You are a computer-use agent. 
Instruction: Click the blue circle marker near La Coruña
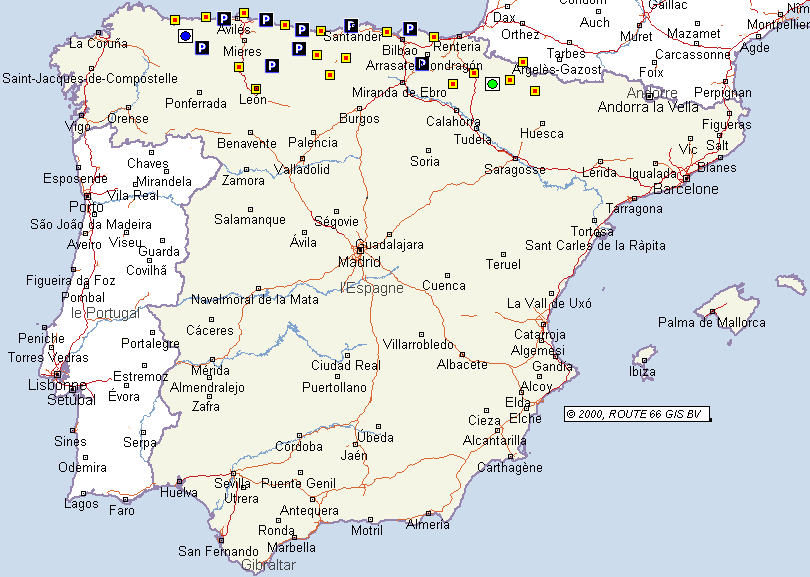tap(185, 36)
